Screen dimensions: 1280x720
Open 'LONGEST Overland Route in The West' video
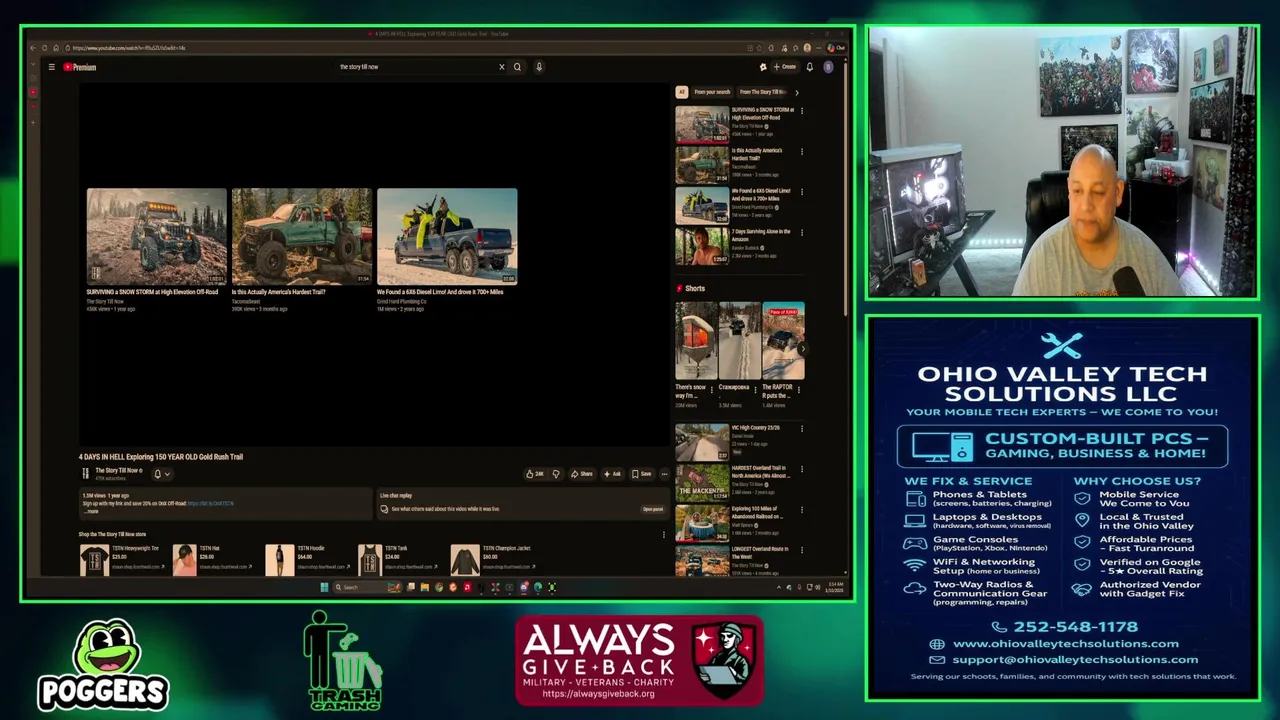coord(702,561)
